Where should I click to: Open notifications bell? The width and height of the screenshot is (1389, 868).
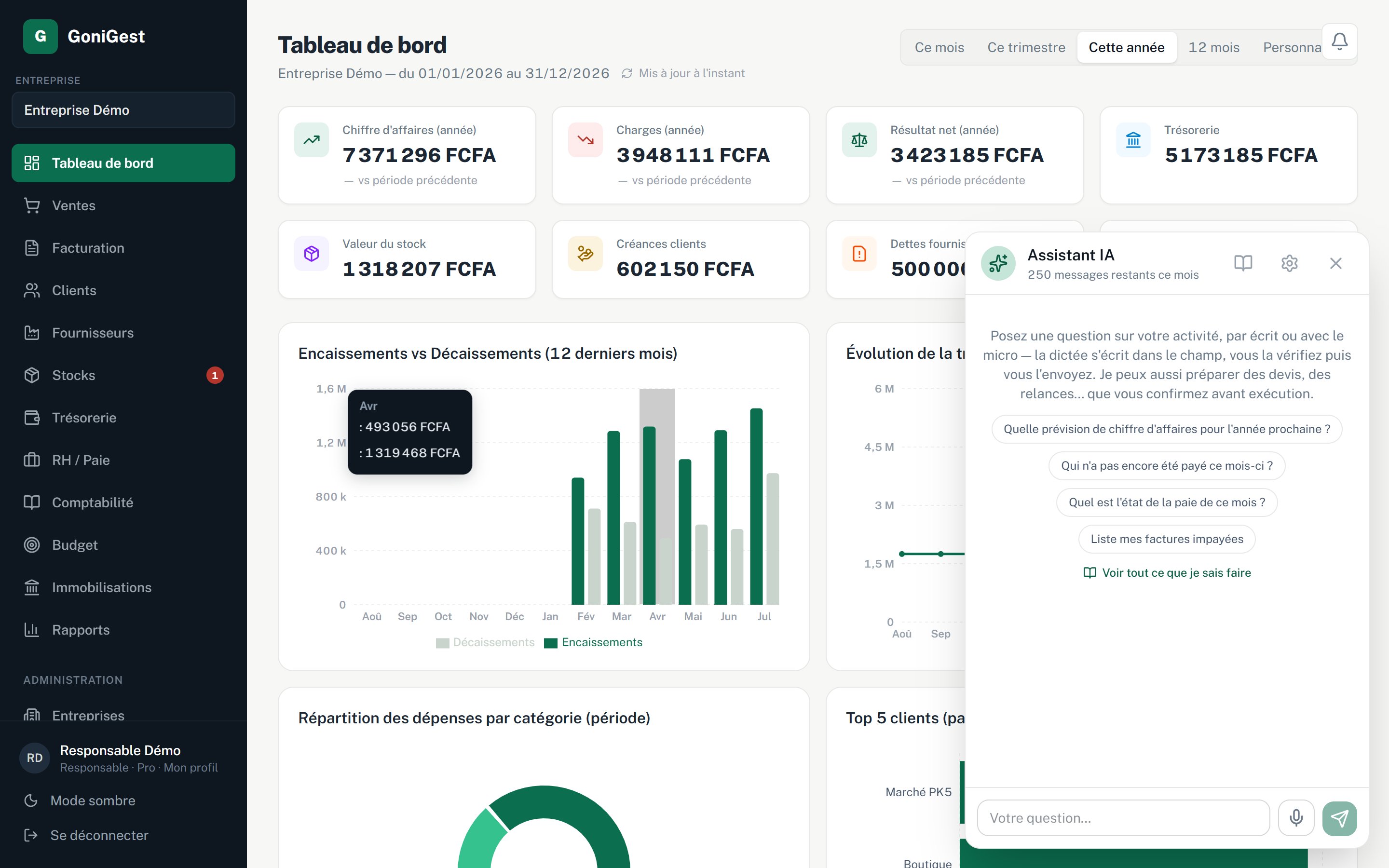click(1340, 41)
